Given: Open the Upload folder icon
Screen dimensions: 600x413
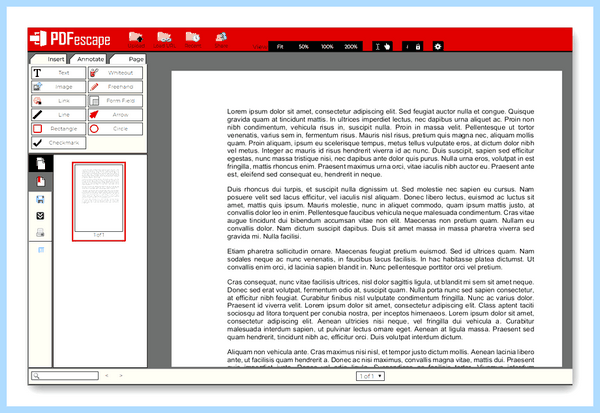Looking at the screenshot, I should pos(136,40).
